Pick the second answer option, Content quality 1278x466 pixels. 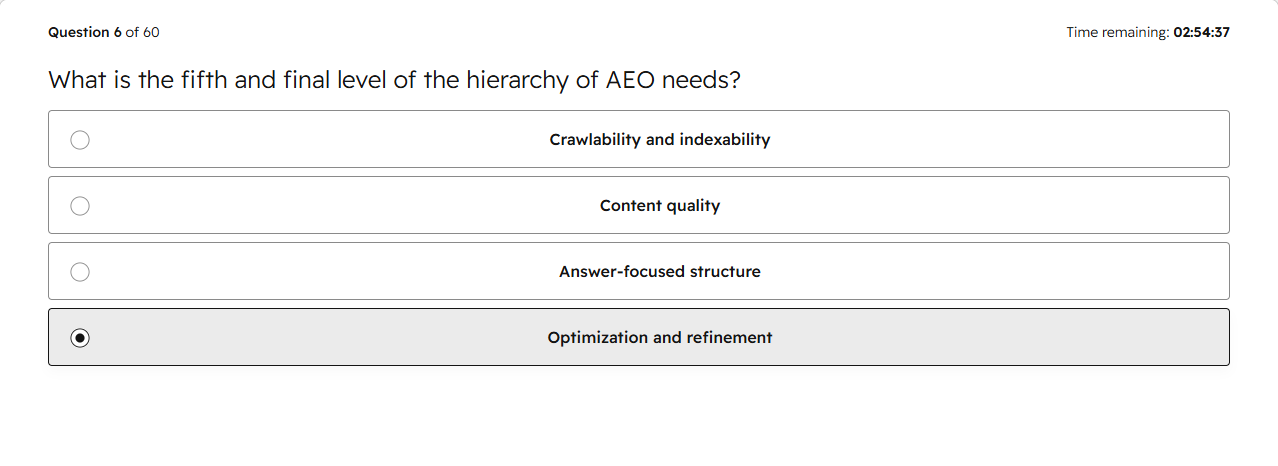coord(639,205)
